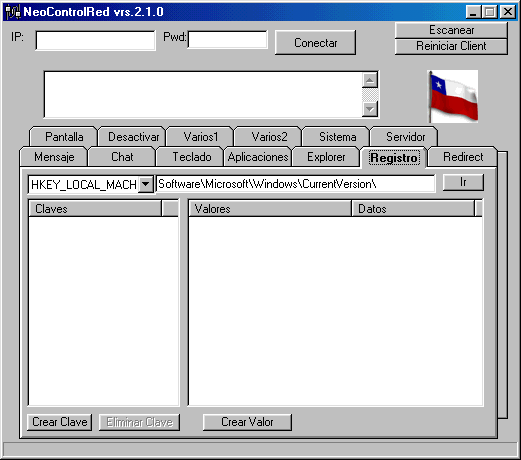The image size is (521, 460).
Task: Click the Crear Clave button
Action: (60, 422)
